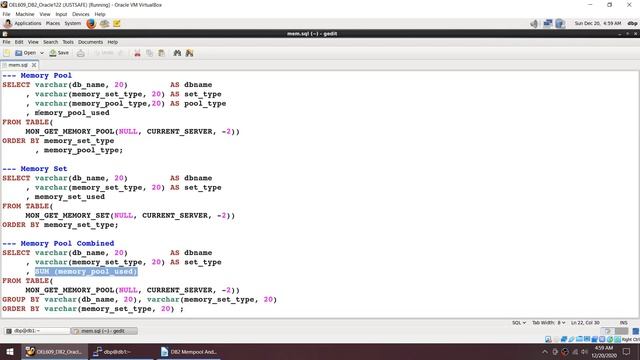The height and width of the screenshot is (360, 640).
Task: Click highlighted SUM (memory_pool_used) text
Action: point(86,271)
